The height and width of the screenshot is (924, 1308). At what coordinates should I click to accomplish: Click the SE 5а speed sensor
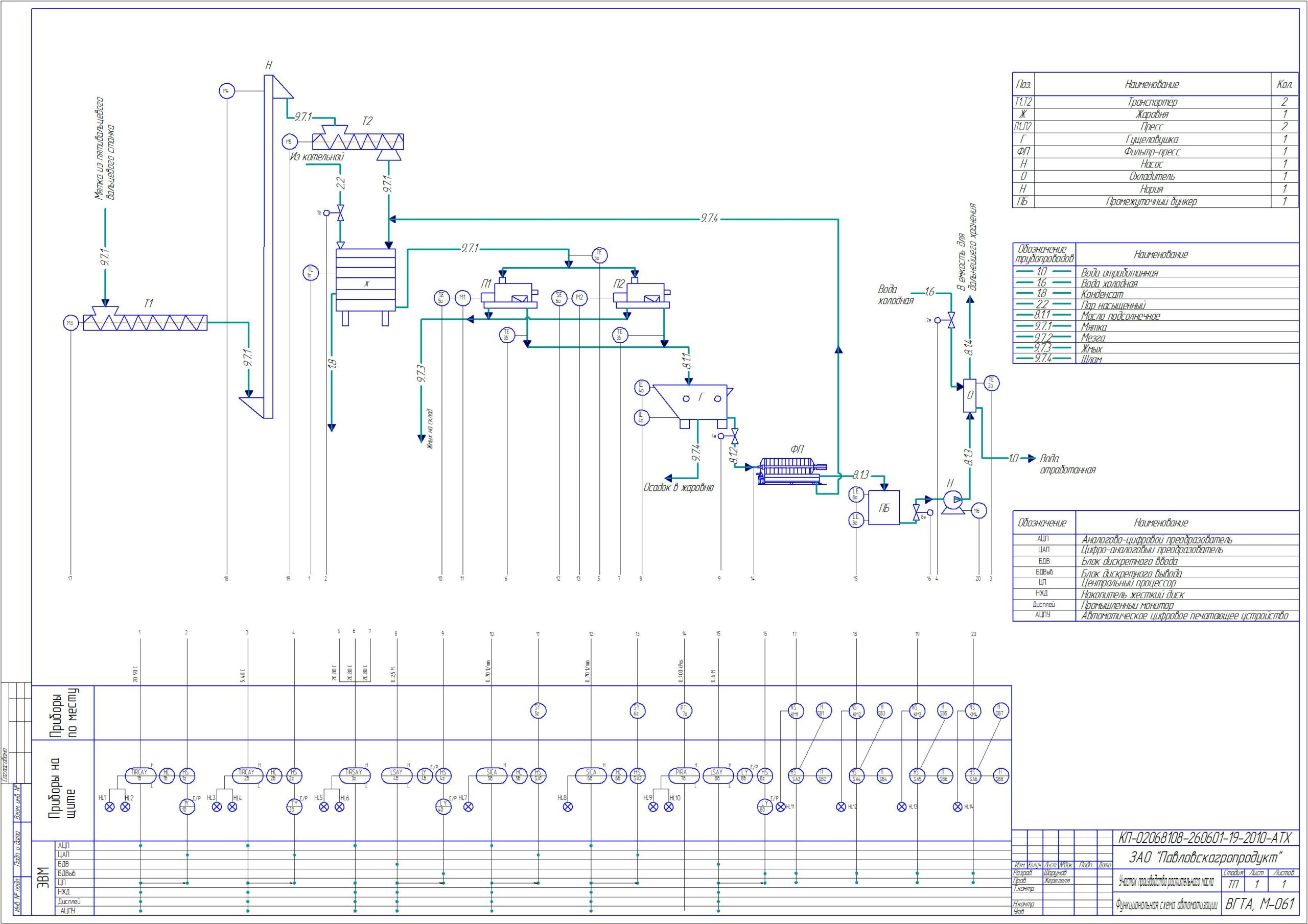click(441, 297)
